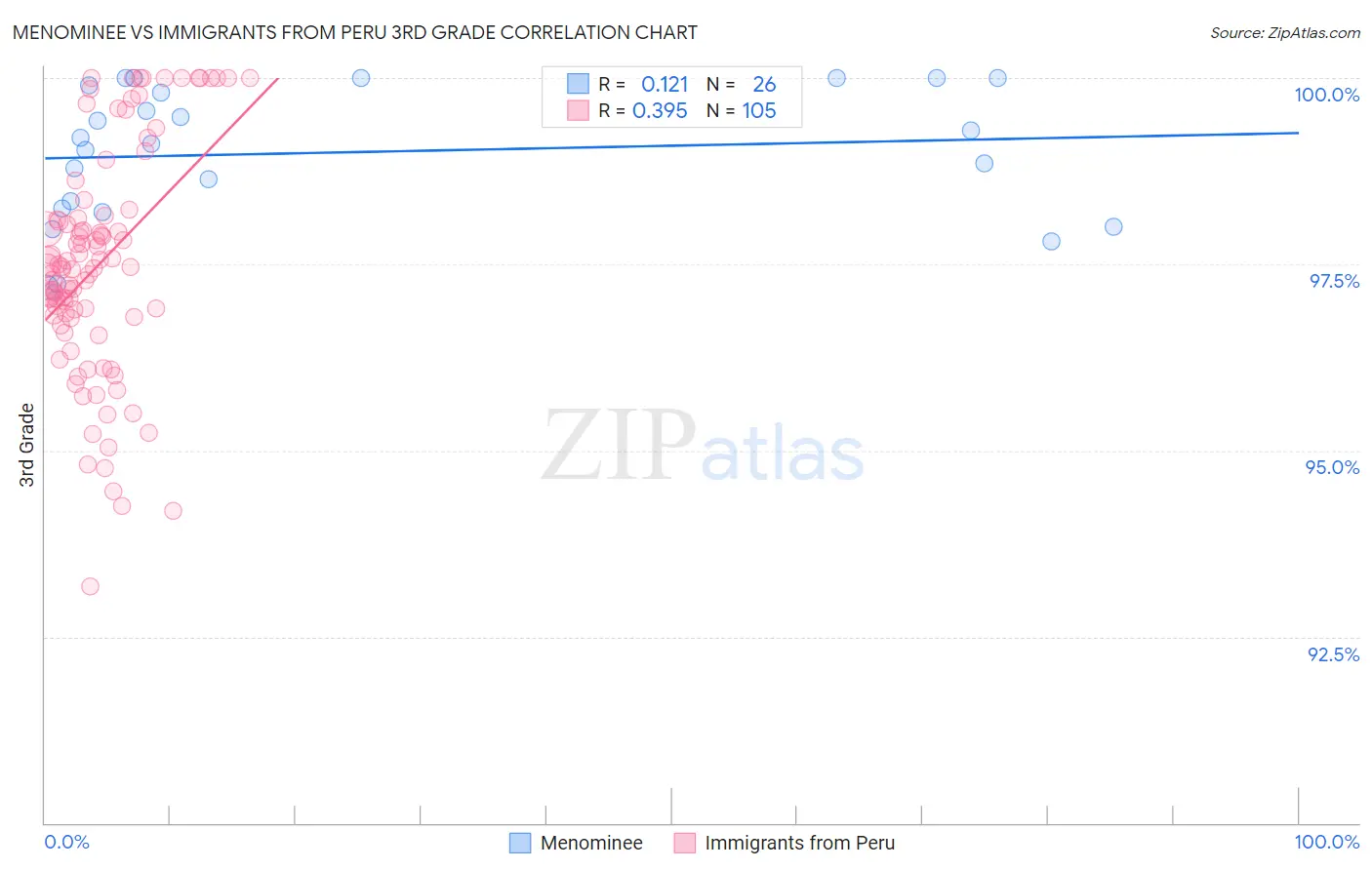Click the rightmost blue point near 98%
The width and height of the screenshot is (1372, 870).
[x=1113, y=226]
